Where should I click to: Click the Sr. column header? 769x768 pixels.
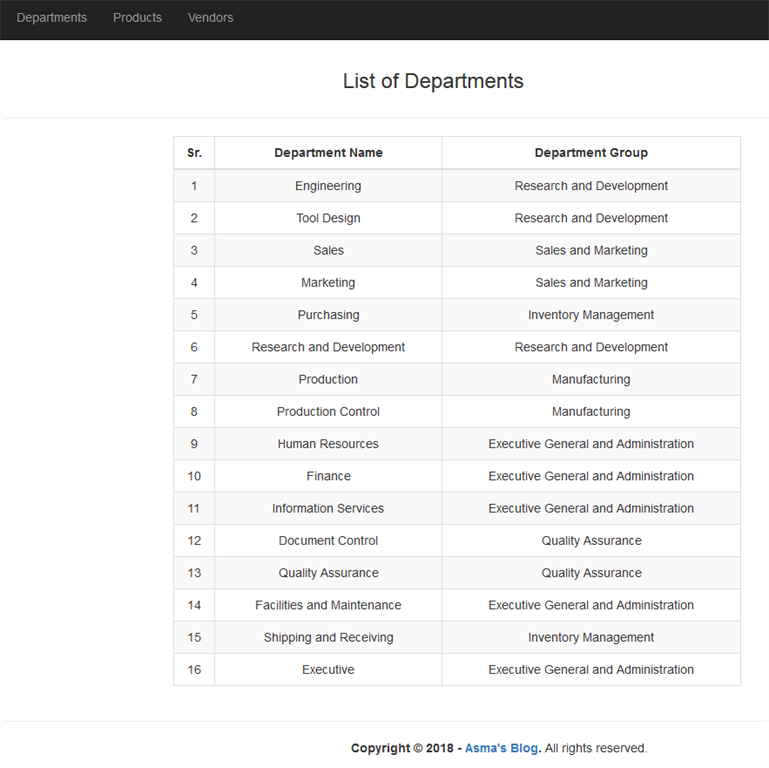[194, 153]
